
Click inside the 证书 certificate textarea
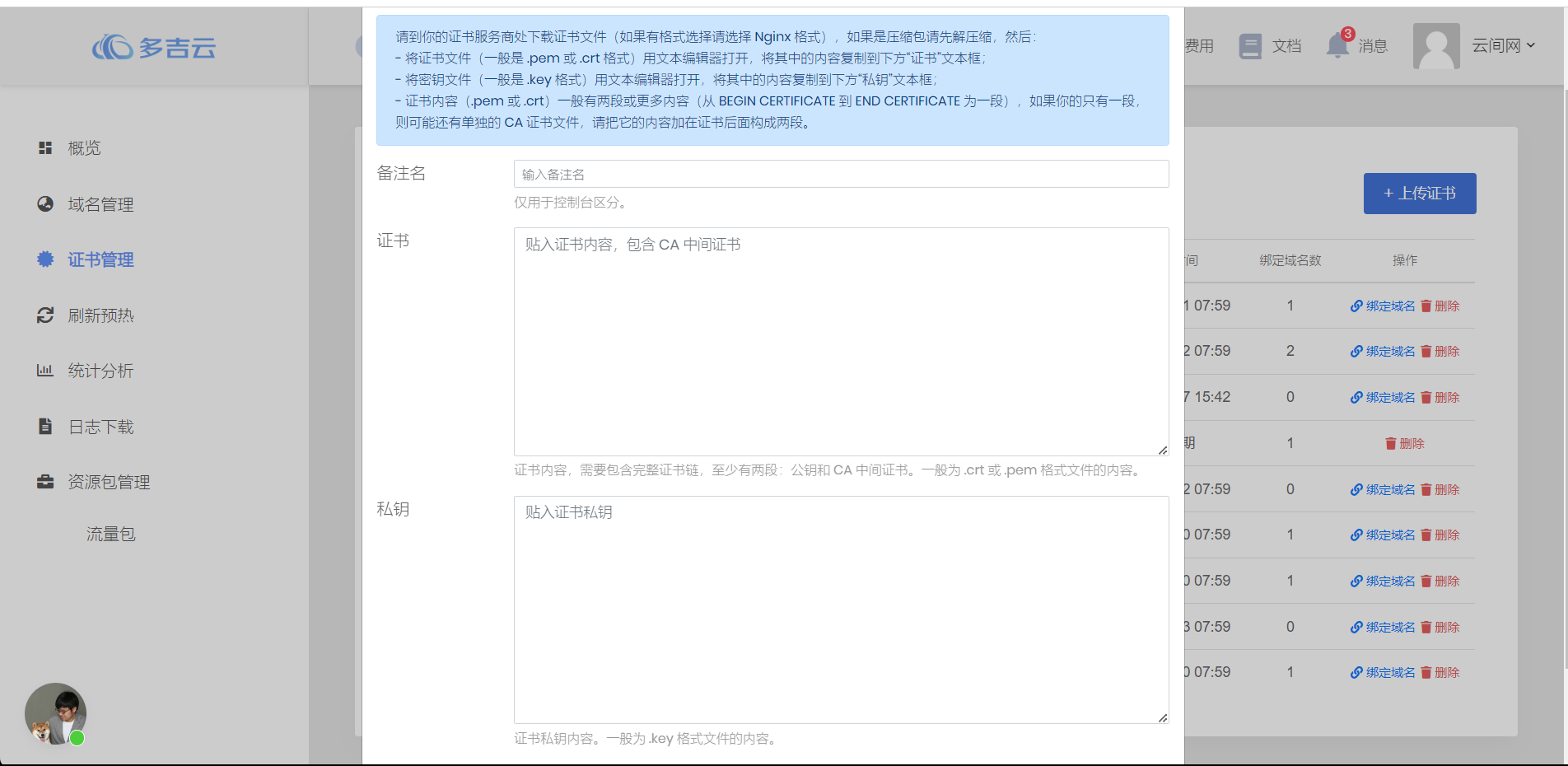click(840, 341)
